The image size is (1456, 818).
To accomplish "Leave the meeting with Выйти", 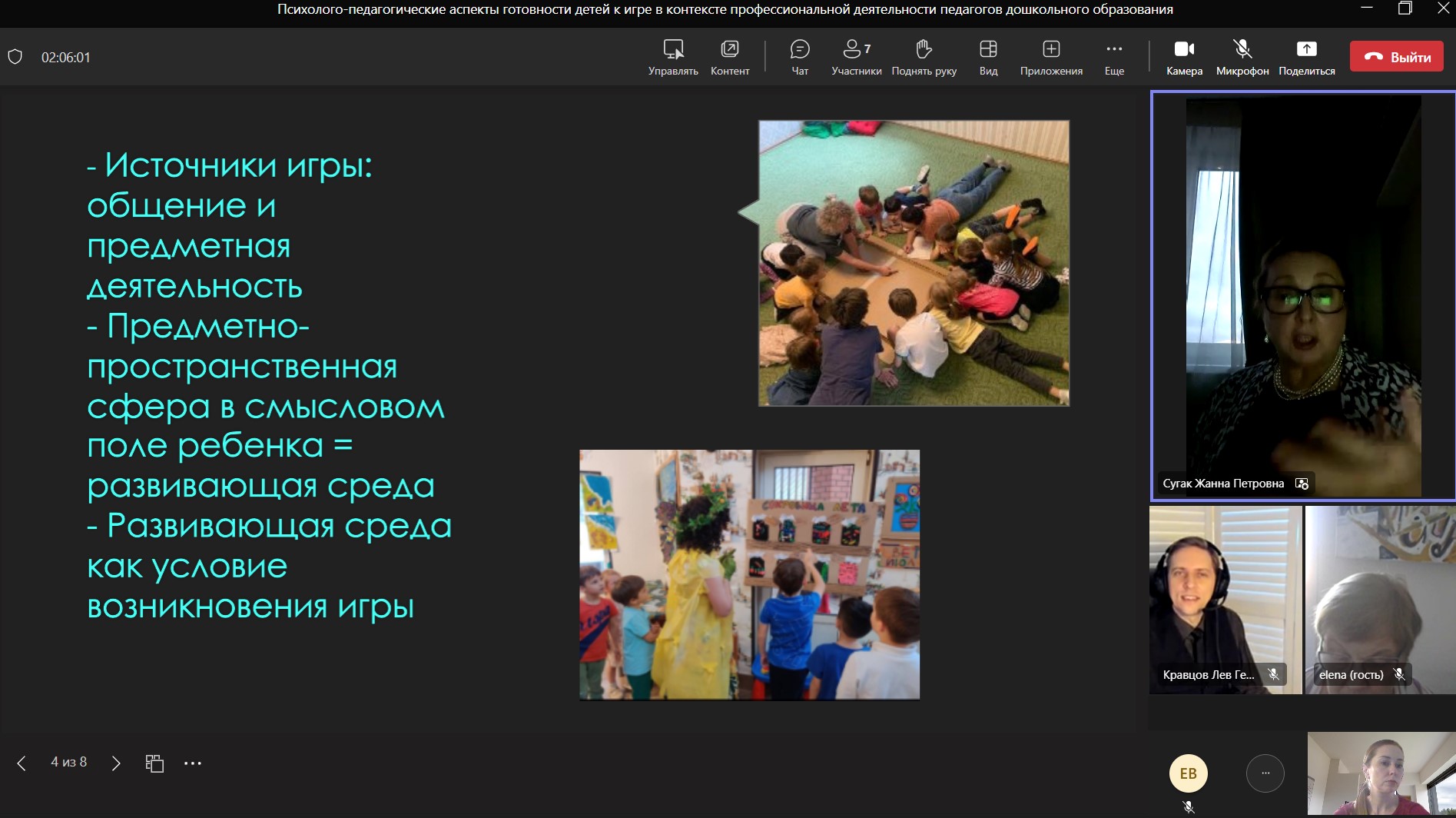I will click(1396, 56).
